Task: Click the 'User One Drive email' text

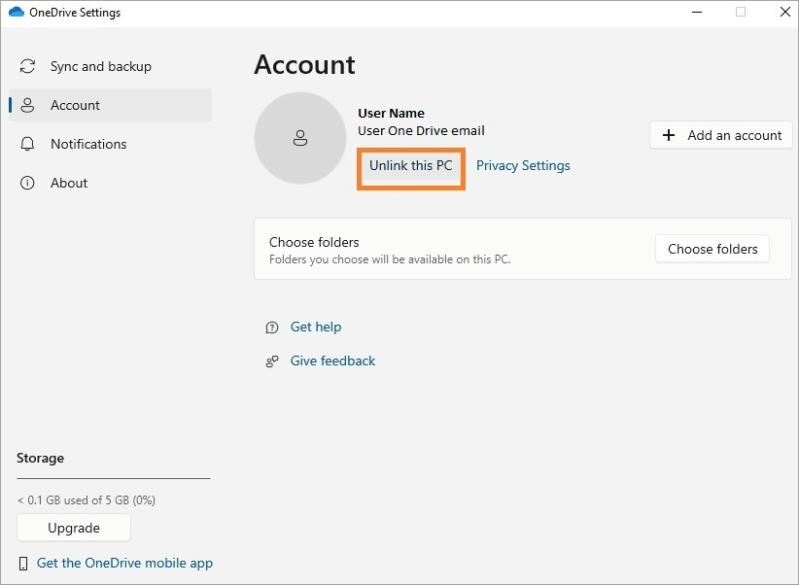Action: tap(421, 131)
